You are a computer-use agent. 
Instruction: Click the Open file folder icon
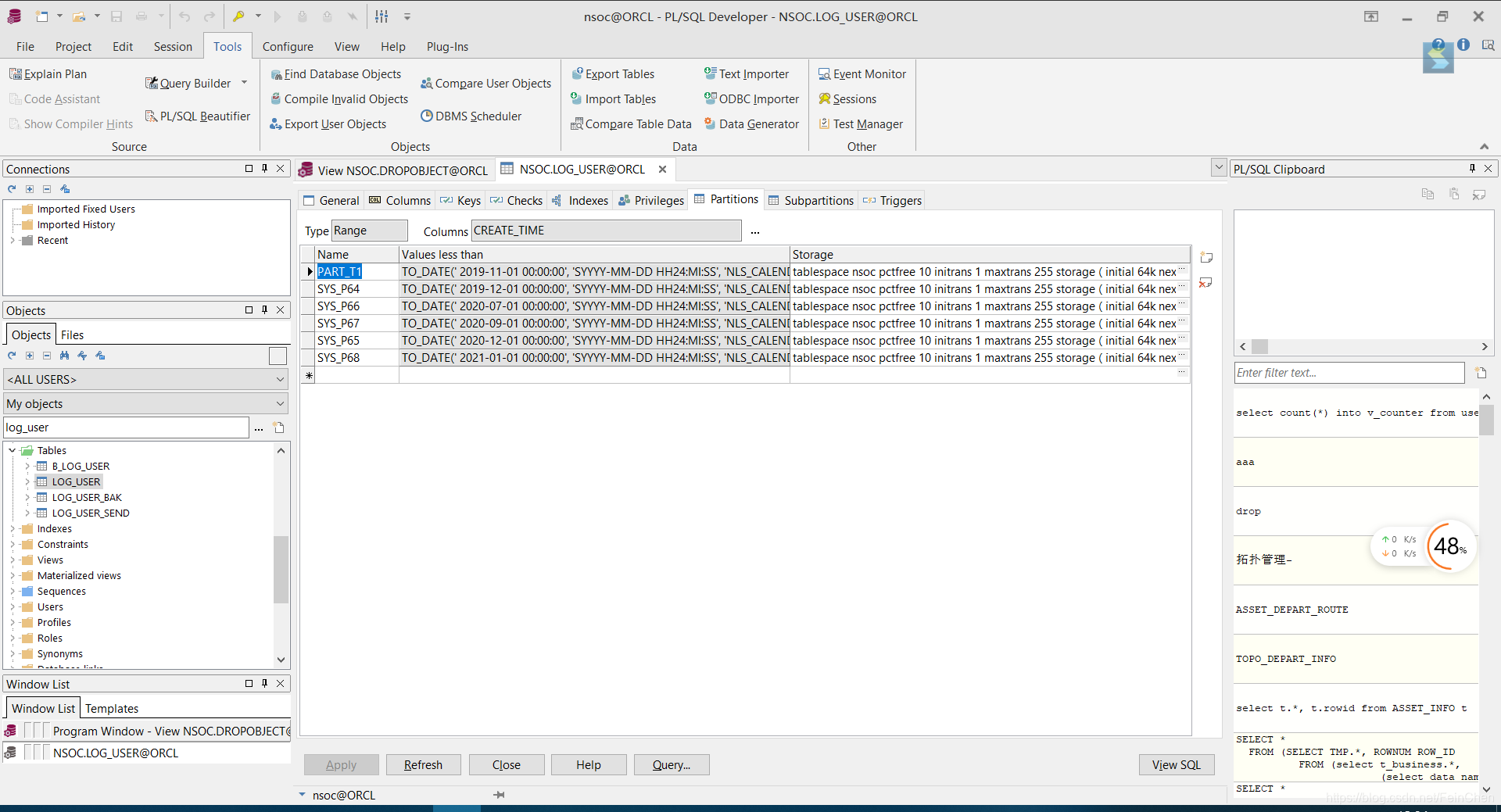pyautogui.click(x=79, y=16)
